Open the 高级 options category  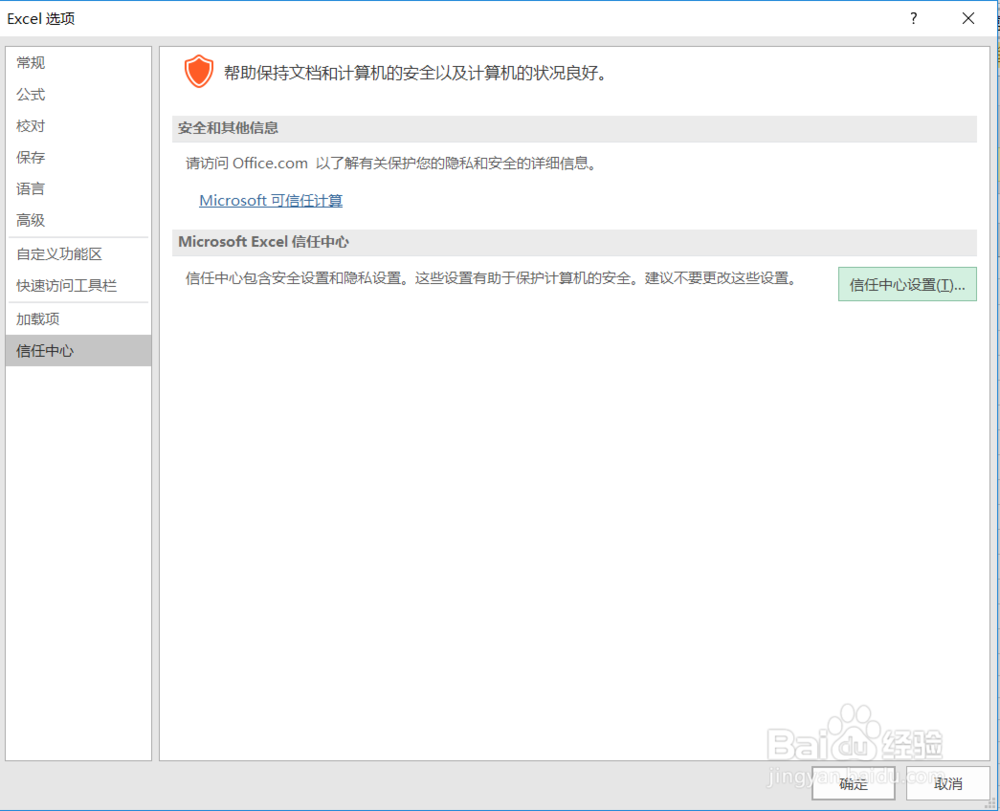point(78,220)
